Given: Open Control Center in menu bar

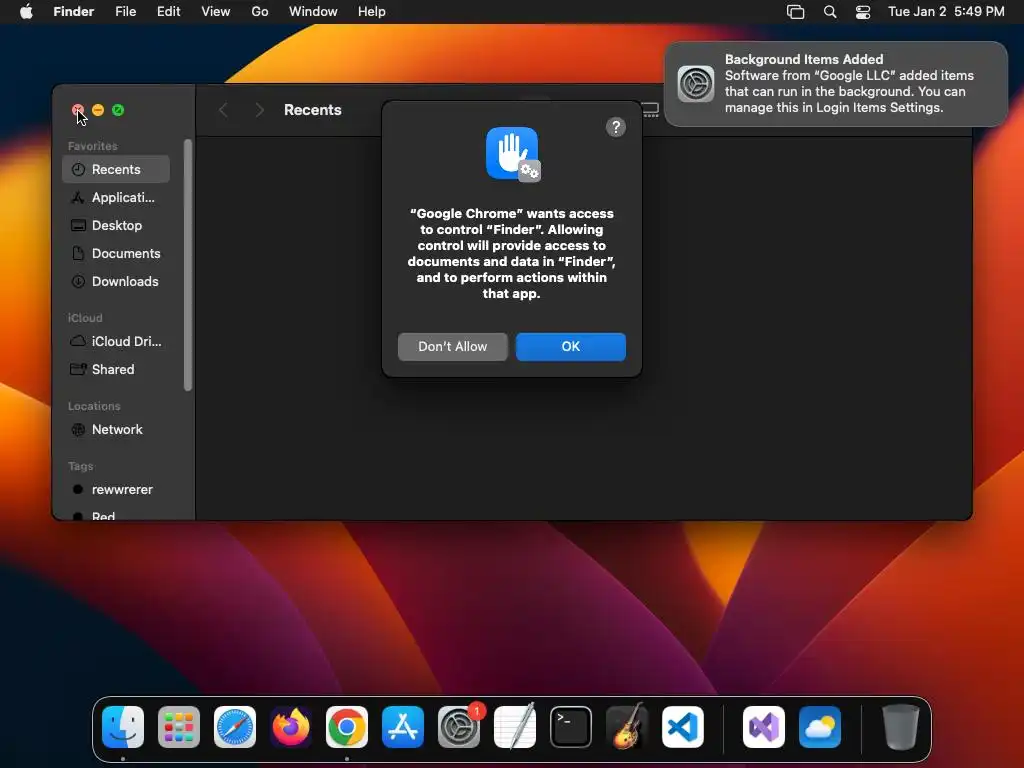Looking at the screenshot, I should [x=863, y=12].
